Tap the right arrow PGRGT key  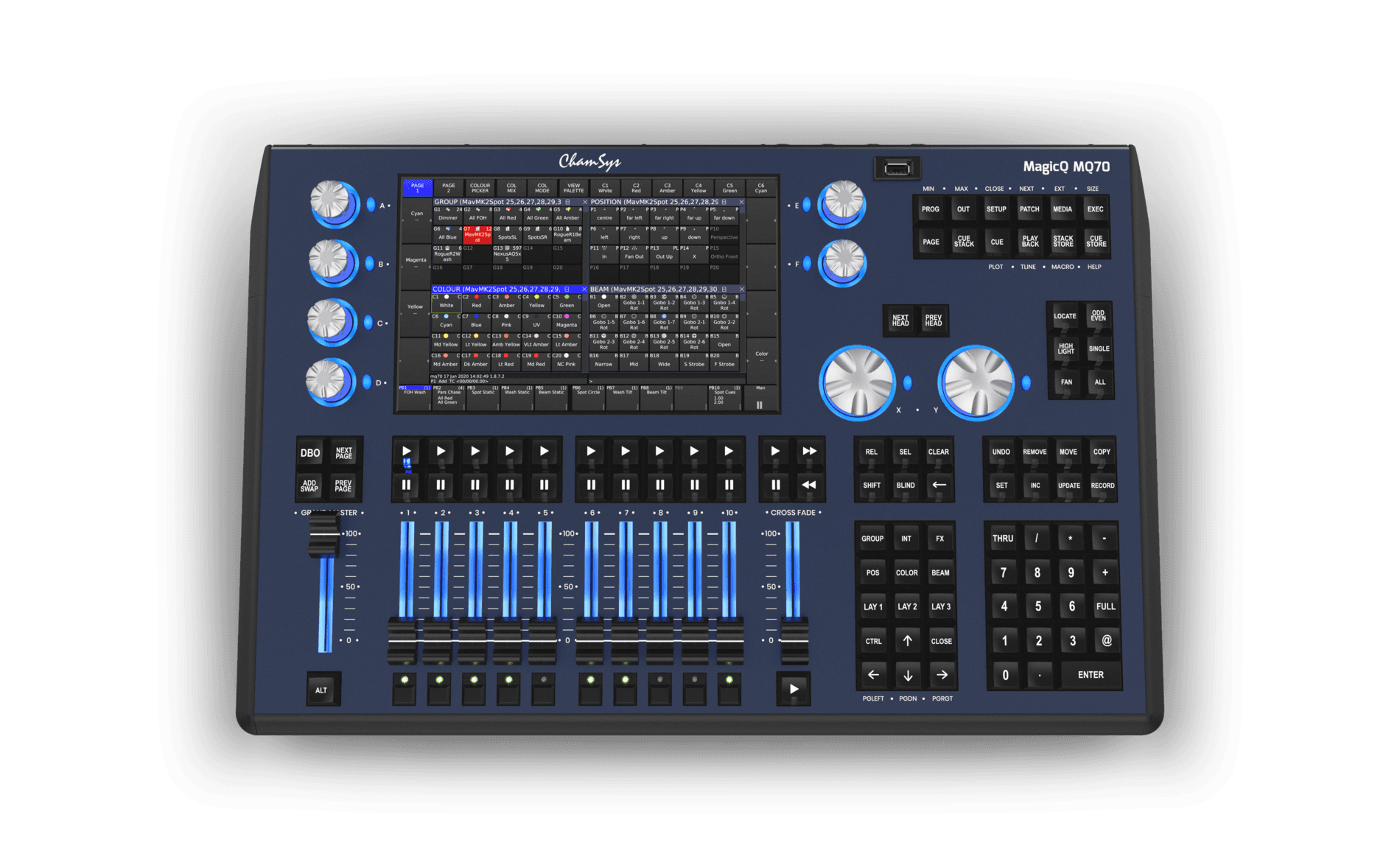[942, 675]
